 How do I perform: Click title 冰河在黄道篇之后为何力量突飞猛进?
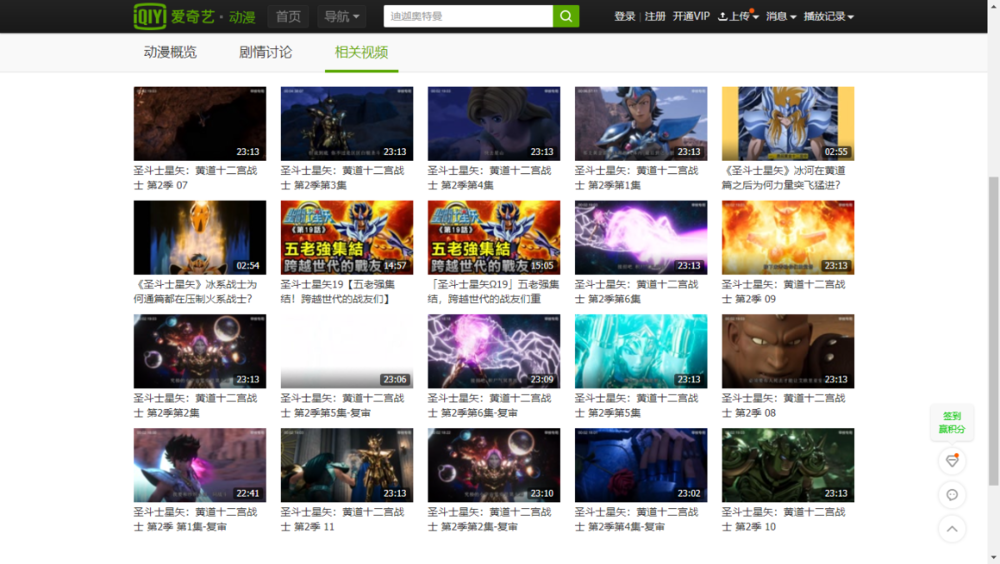pyautogui.click(x=784, y=178)
